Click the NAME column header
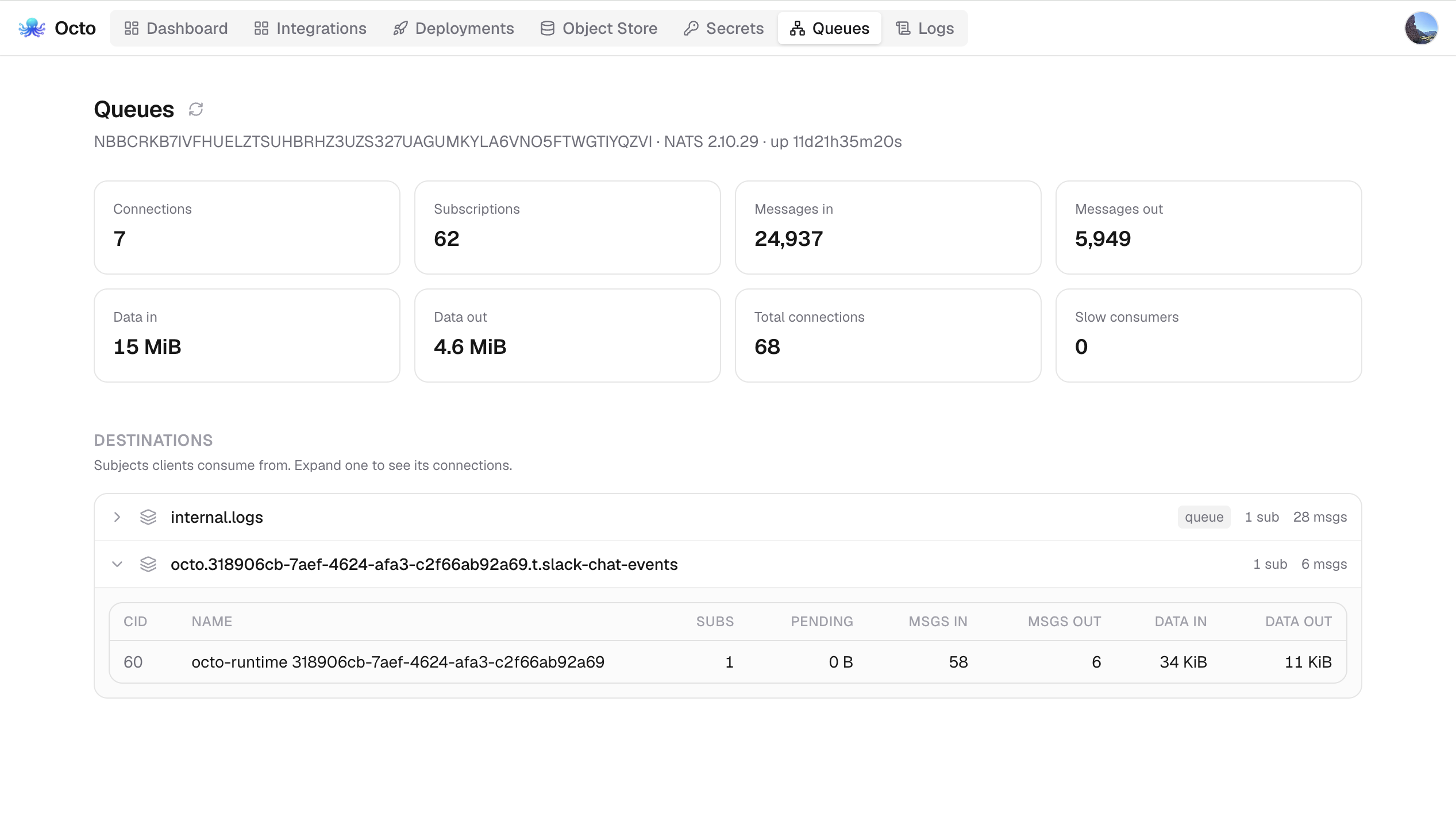 tap(212, 622)
